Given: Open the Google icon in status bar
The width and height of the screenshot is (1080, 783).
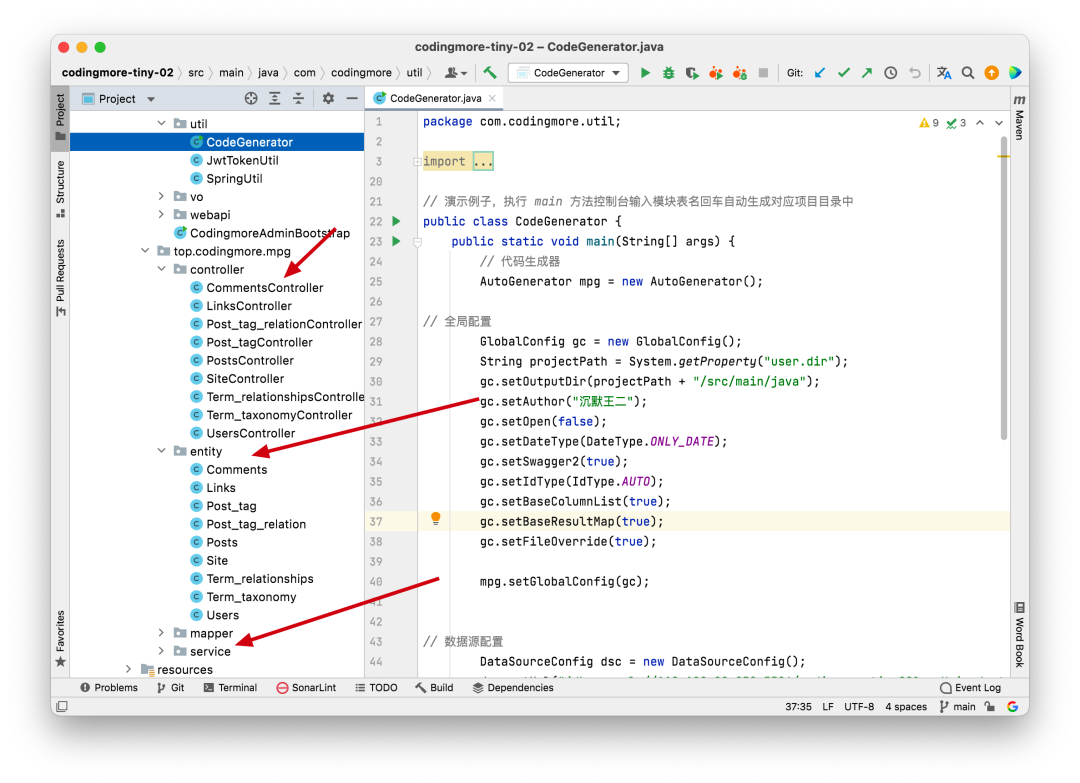Looking at the screenshot, I should click(x=1012, y=706).
